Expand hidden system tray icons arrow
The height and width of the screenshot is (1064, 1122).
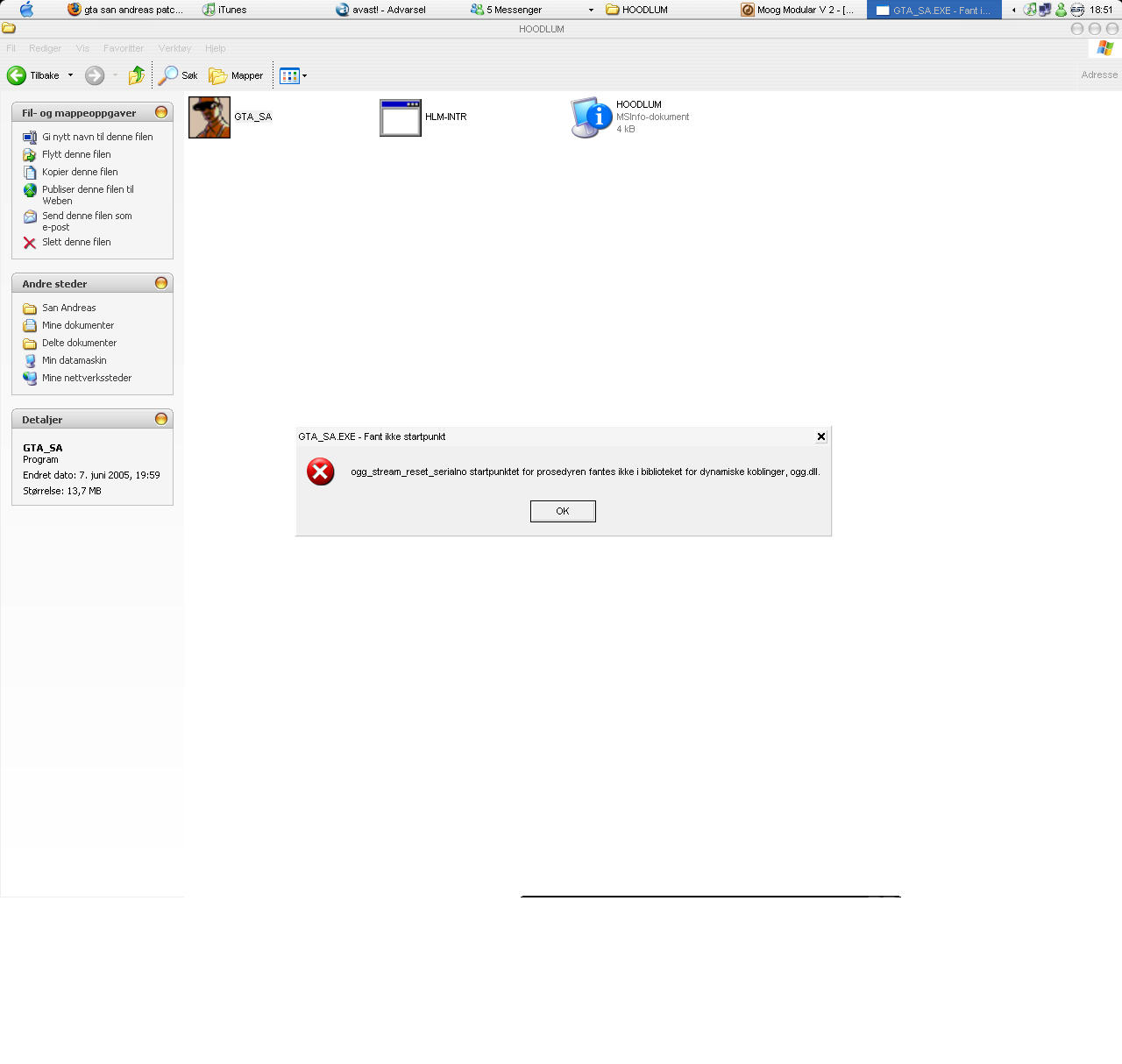(1014, 10)
